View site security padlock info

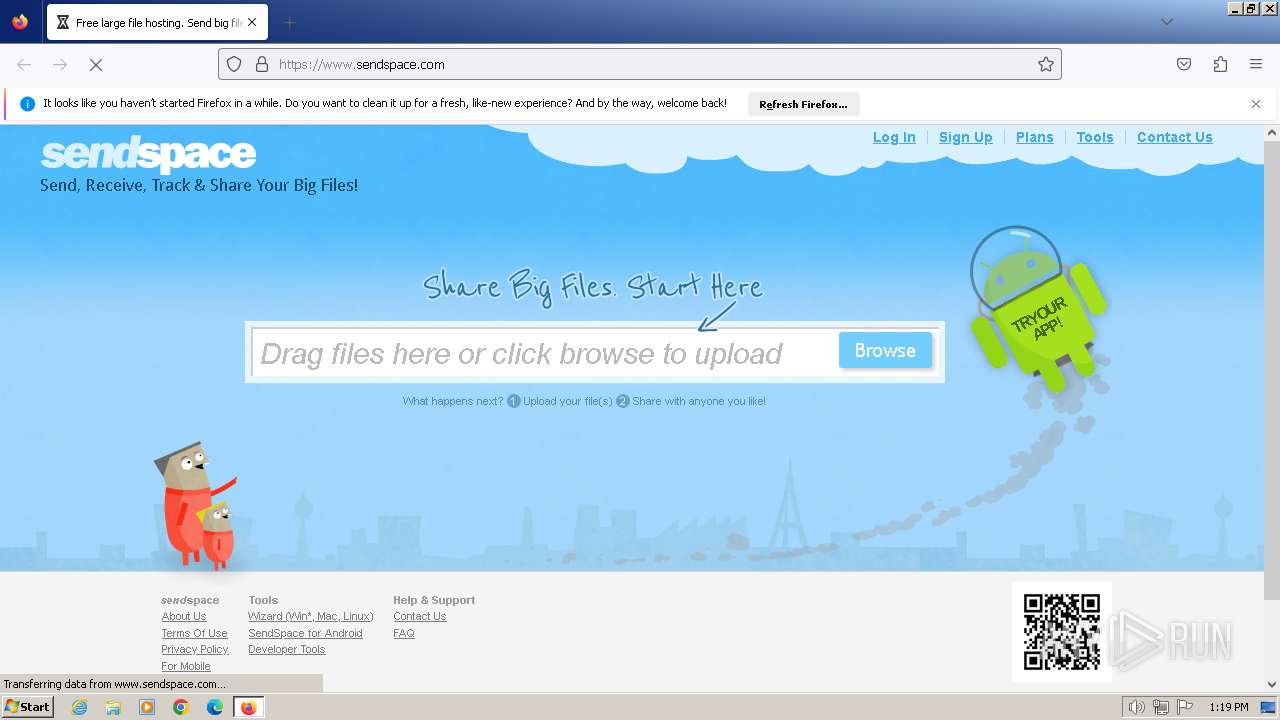pos(262,64)
